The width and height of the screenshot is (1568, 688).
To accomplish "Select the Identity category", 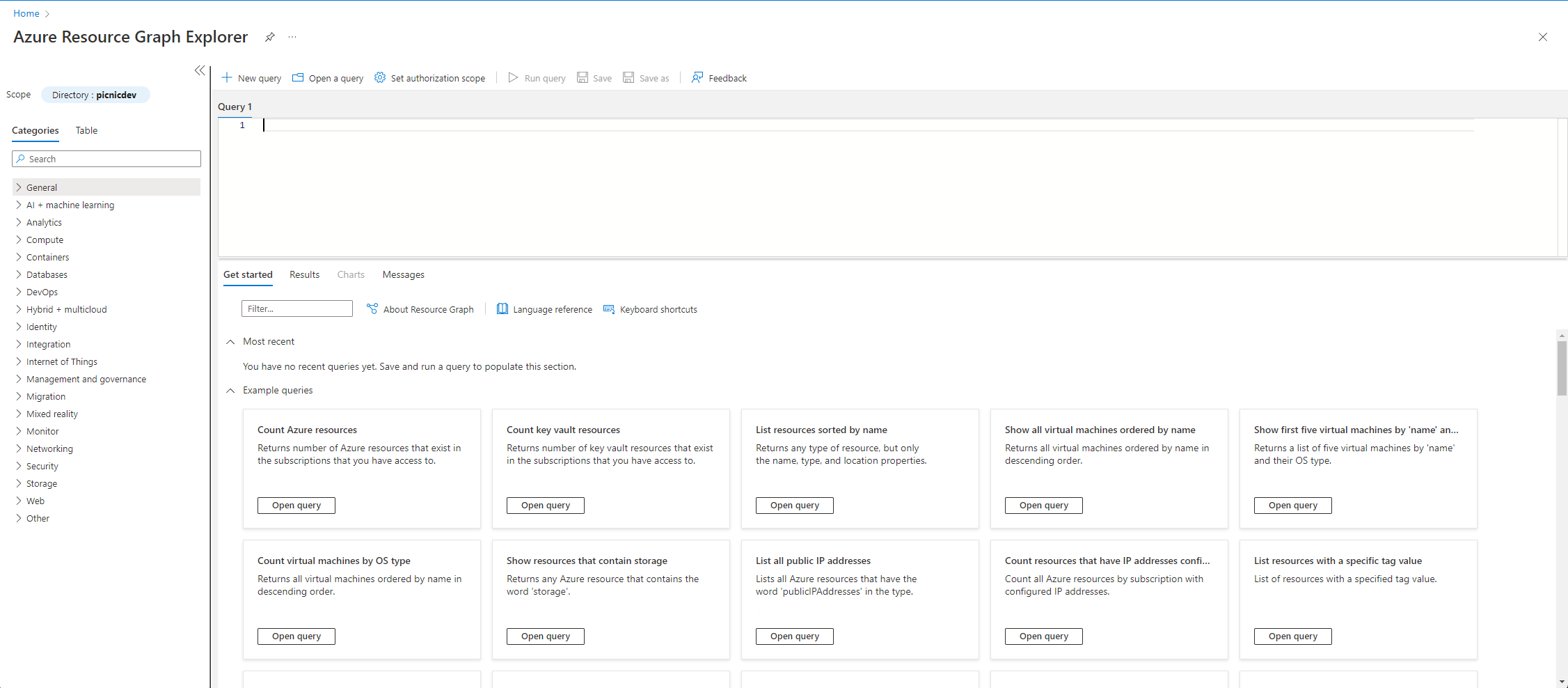I will click(x=106, y=327).
